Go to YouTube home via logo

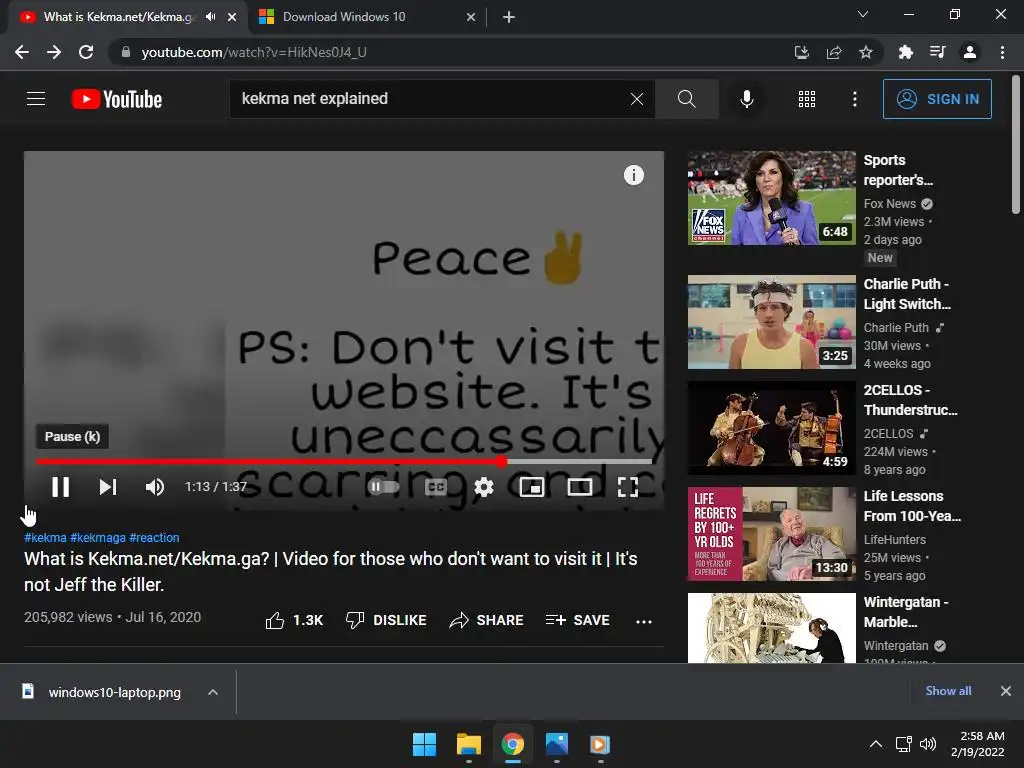(x=117, y=99)
